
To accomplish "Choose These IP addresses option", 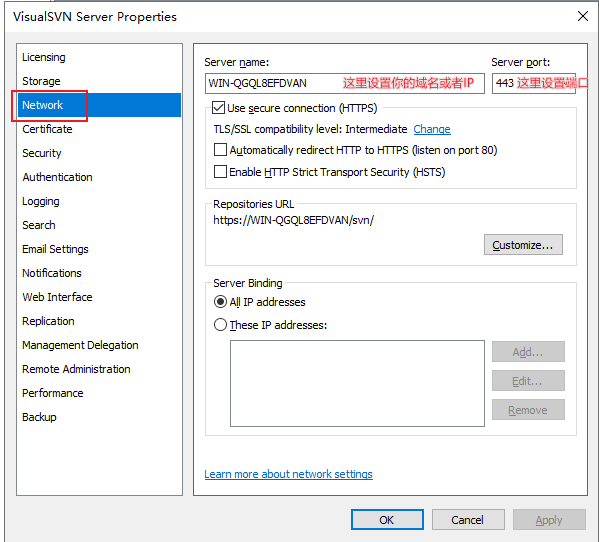I will coord(220,325).
